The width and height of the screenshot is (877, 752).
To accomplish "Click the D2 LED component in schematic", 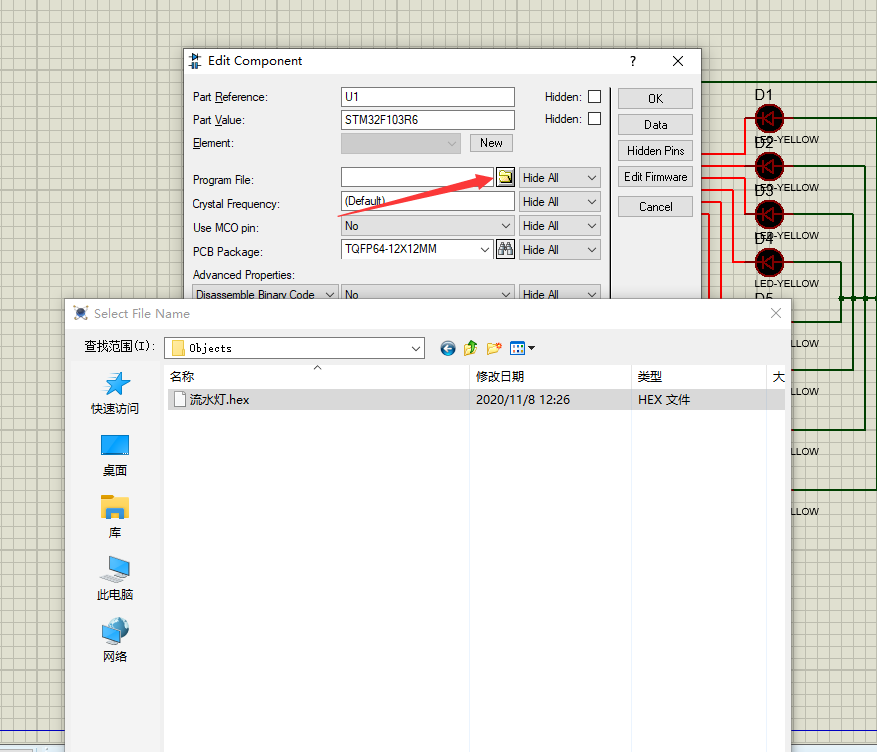I will pyautogui.click(x=769, y=166).
